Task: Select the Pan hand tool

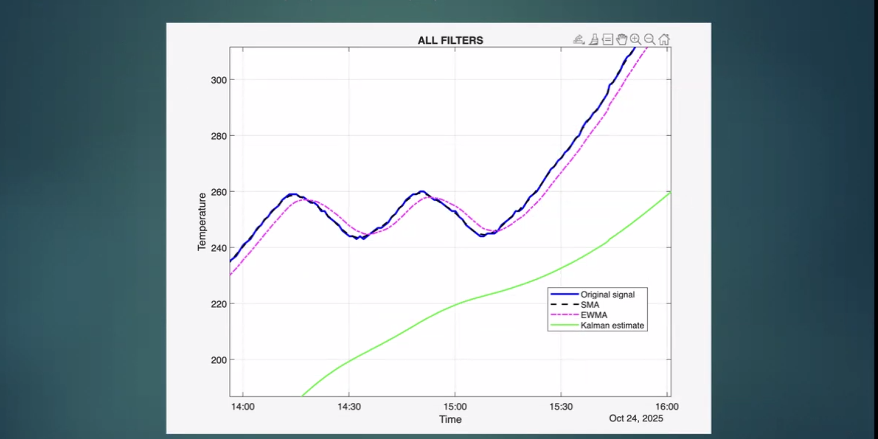Action: point(621,40)
